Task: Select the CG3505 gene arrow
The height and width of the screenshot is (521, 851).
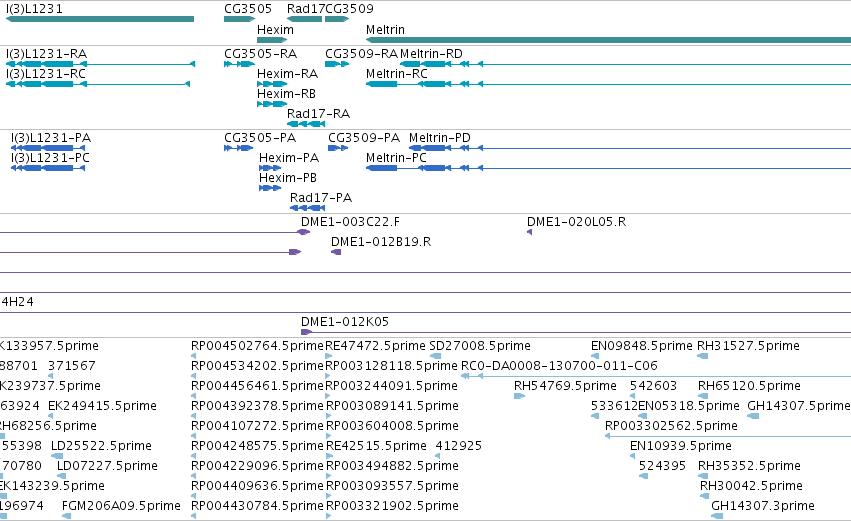Action: click(239, 19)
